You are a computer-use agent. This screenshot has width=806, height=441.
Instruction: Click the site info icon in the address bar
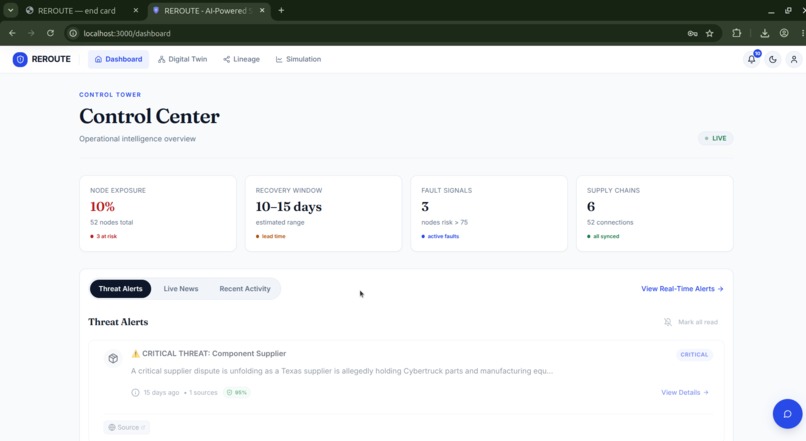(73, 33)
